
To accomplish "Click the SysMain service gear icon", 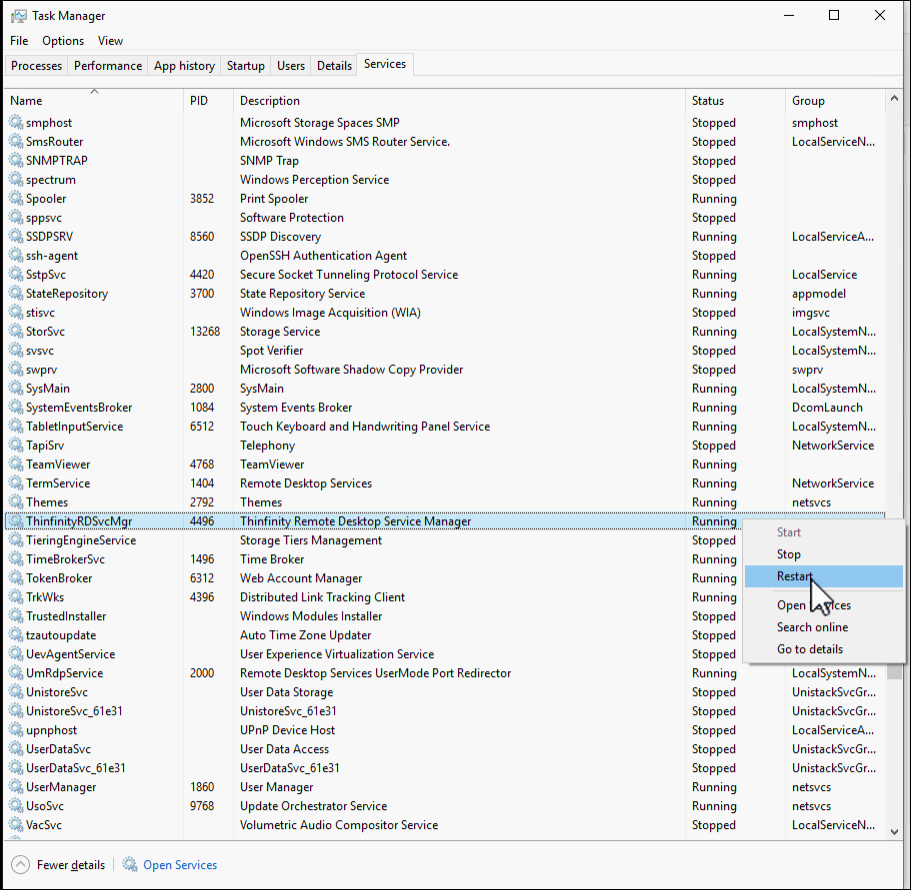I will point(15,388).
